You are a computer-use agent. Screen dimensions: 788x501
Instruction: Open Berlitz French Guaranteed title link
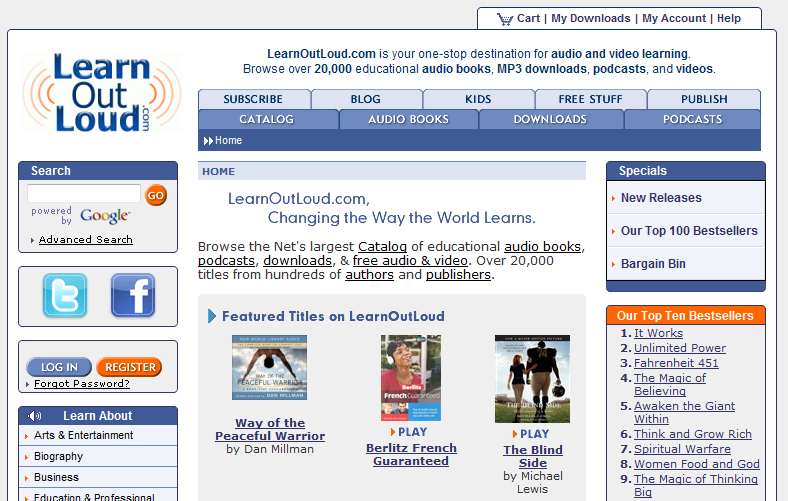[411, 455]
